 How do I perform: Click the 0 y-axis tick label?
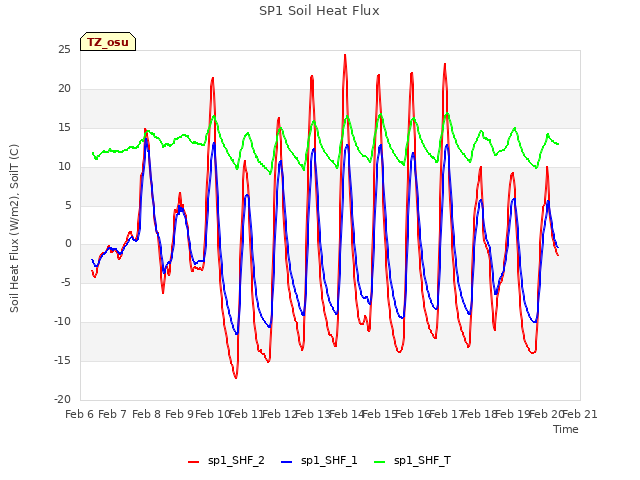(68, 244)
